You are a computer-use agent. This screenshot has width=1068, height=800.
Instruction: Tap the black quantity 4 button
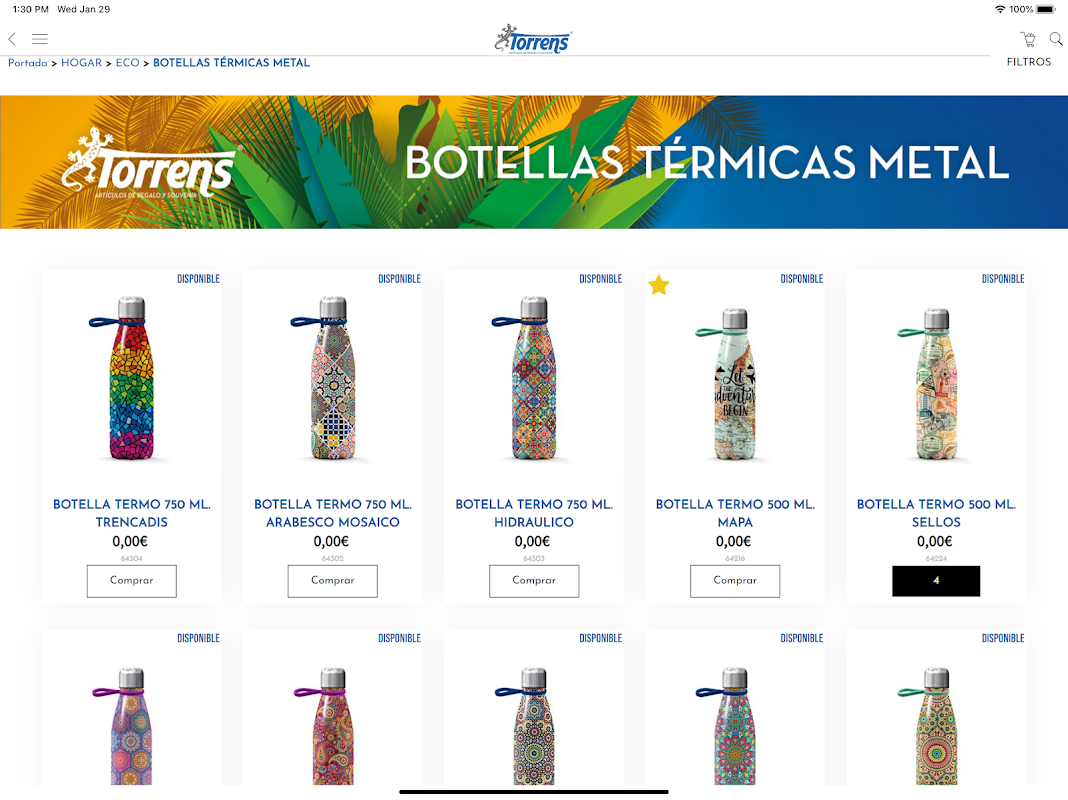tap(936, 581)
